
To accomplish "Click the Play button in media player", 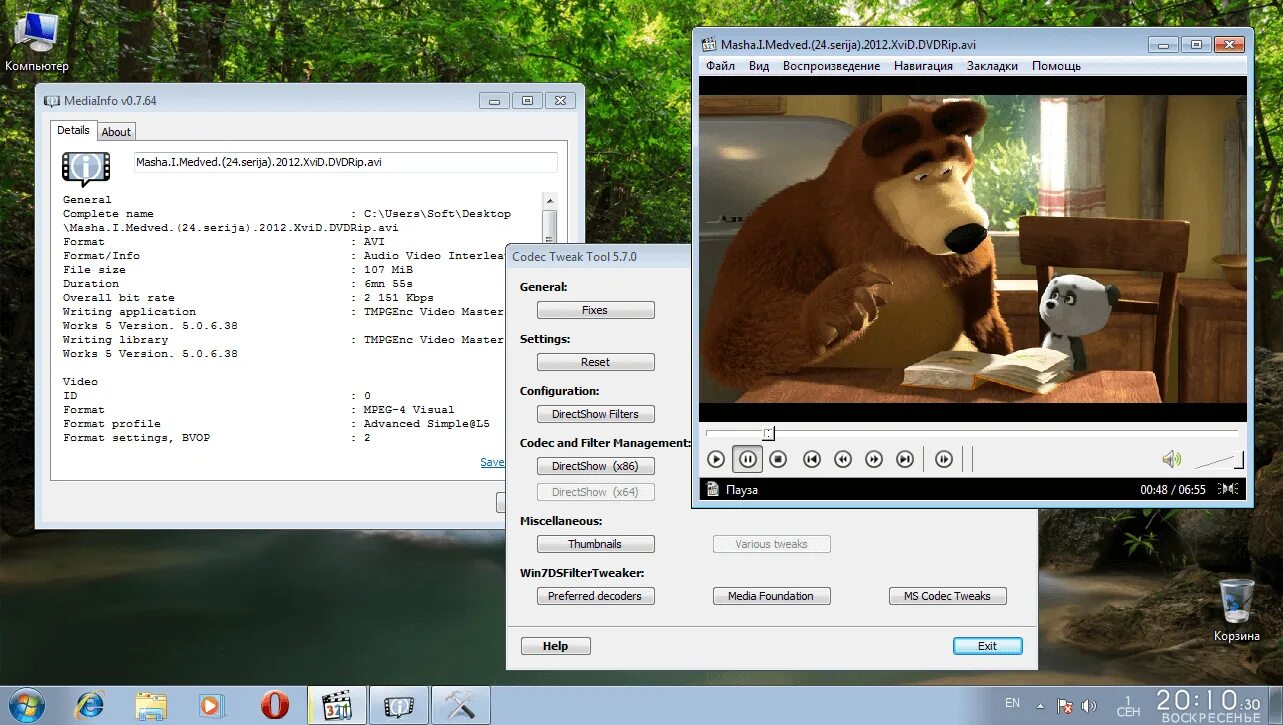I will [716, 459].
